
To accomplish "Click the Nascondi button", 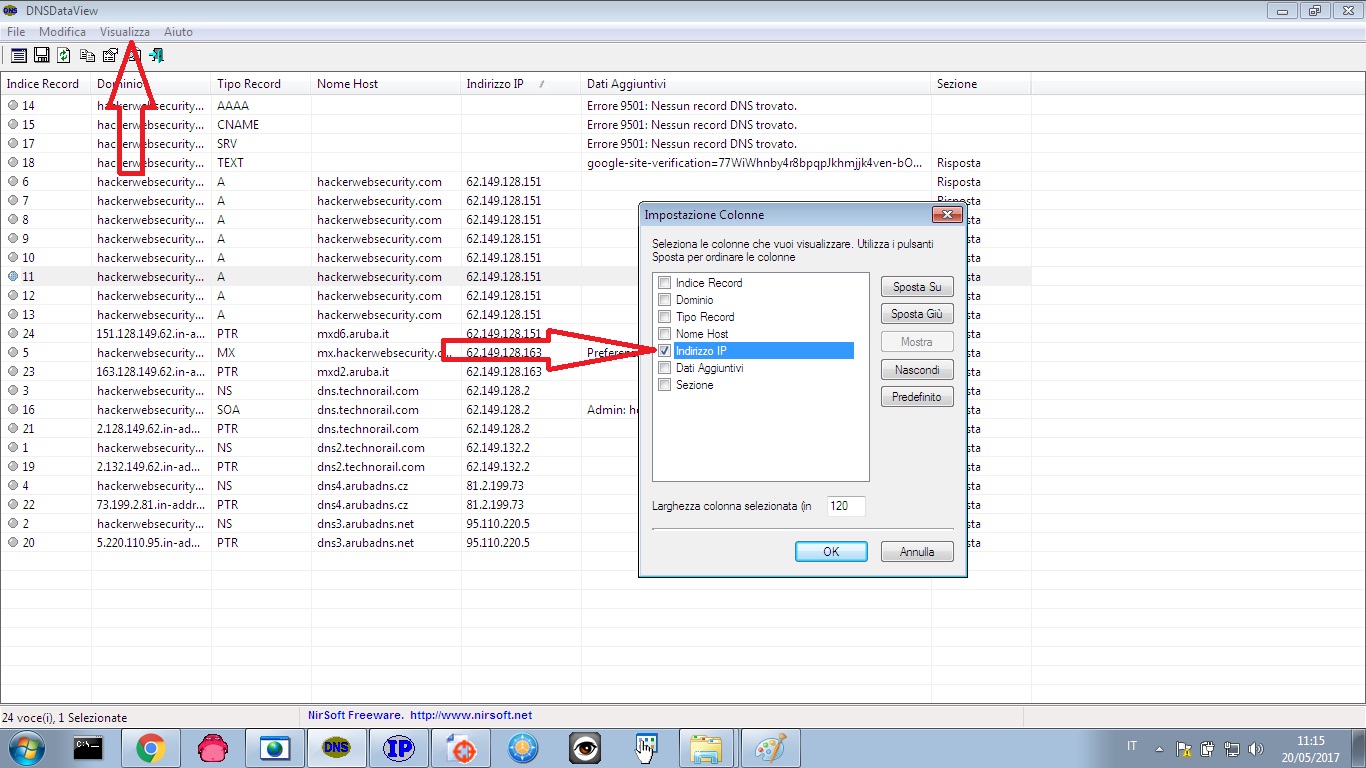I will 917,370.
